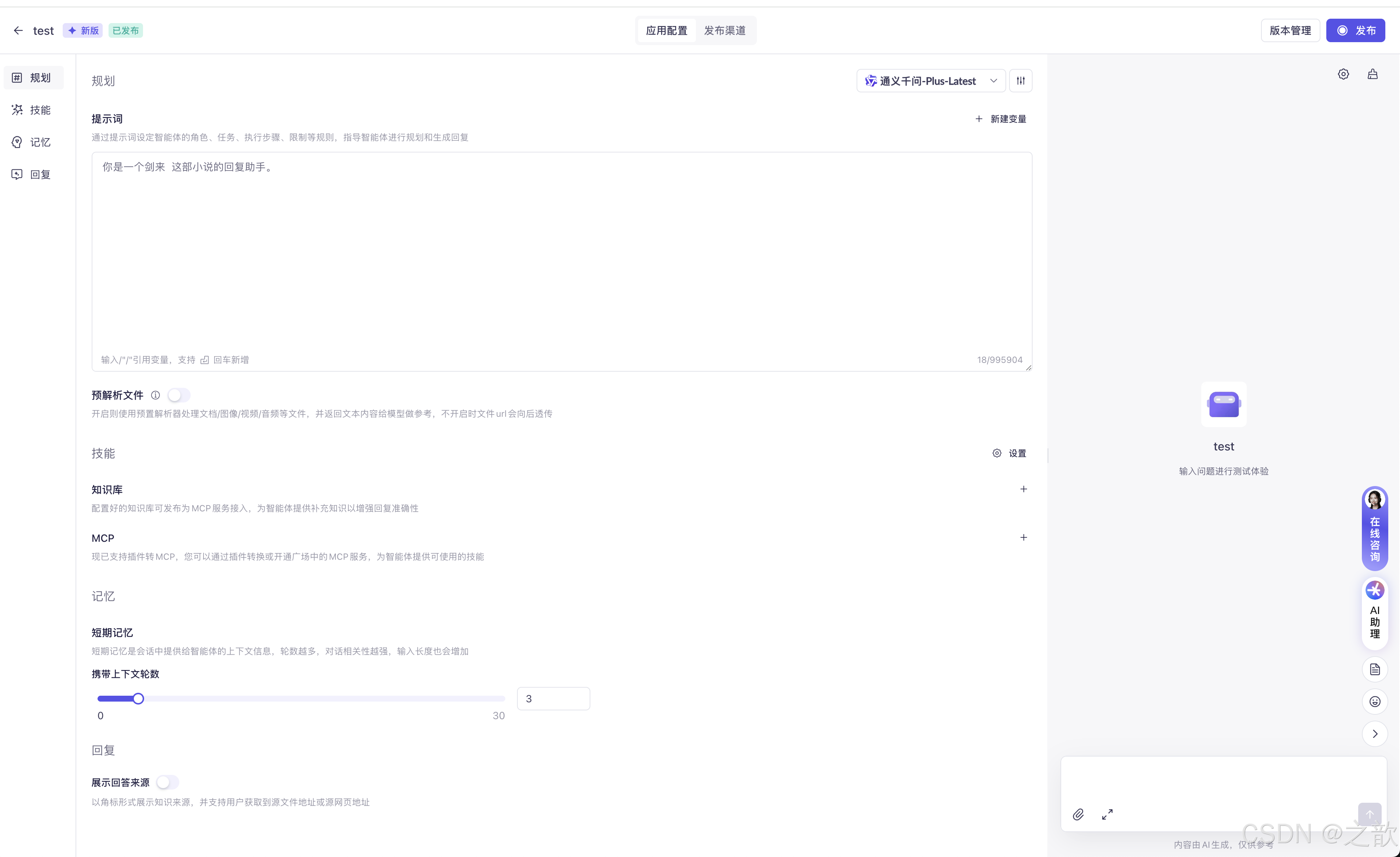Image resolution: width=1400 pixels, height=857 pixels.
Task: Enable 展示回答来源 toggle
Action: [x=168, y=783]
